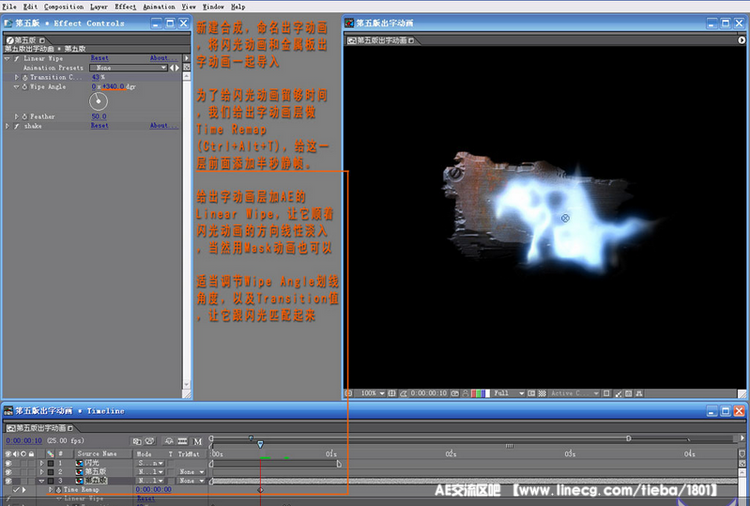Open the Active Camera view dropdown
This screenshot has height=506, width=750.
[x=574, y=393]
